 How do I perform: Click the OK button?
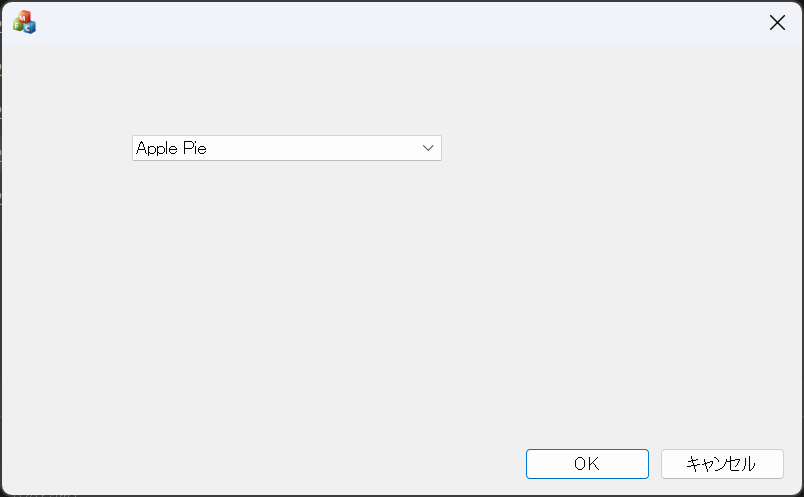click(x=587, y=464)
